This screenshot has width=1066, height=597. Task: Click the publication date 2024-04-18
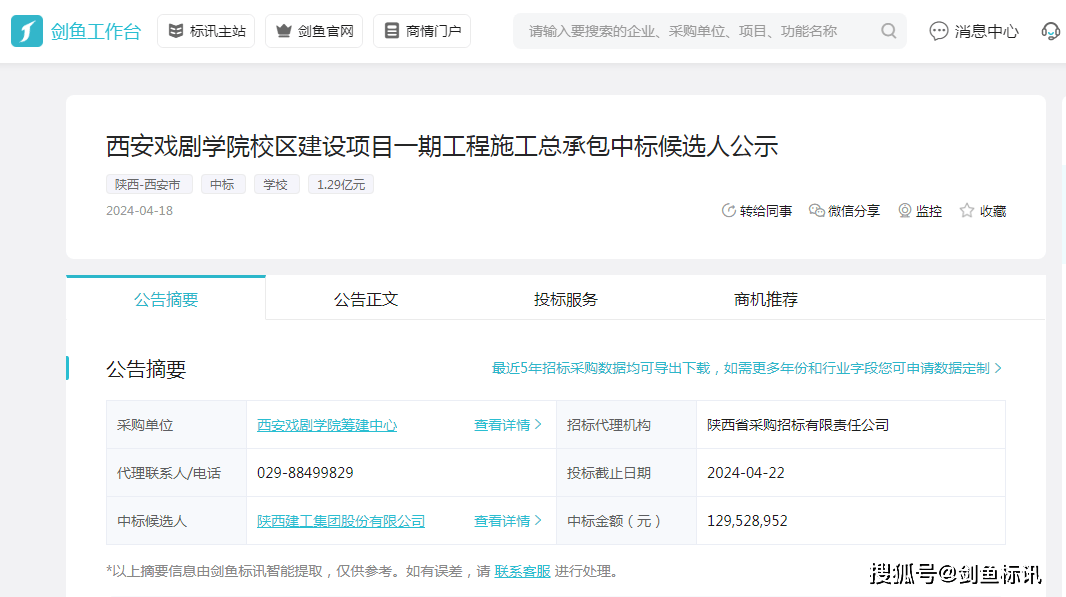(139, 211)
